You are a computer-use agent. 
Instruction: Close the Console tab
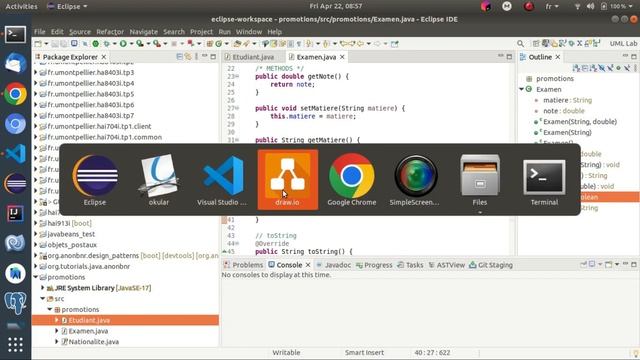point(308,265)
